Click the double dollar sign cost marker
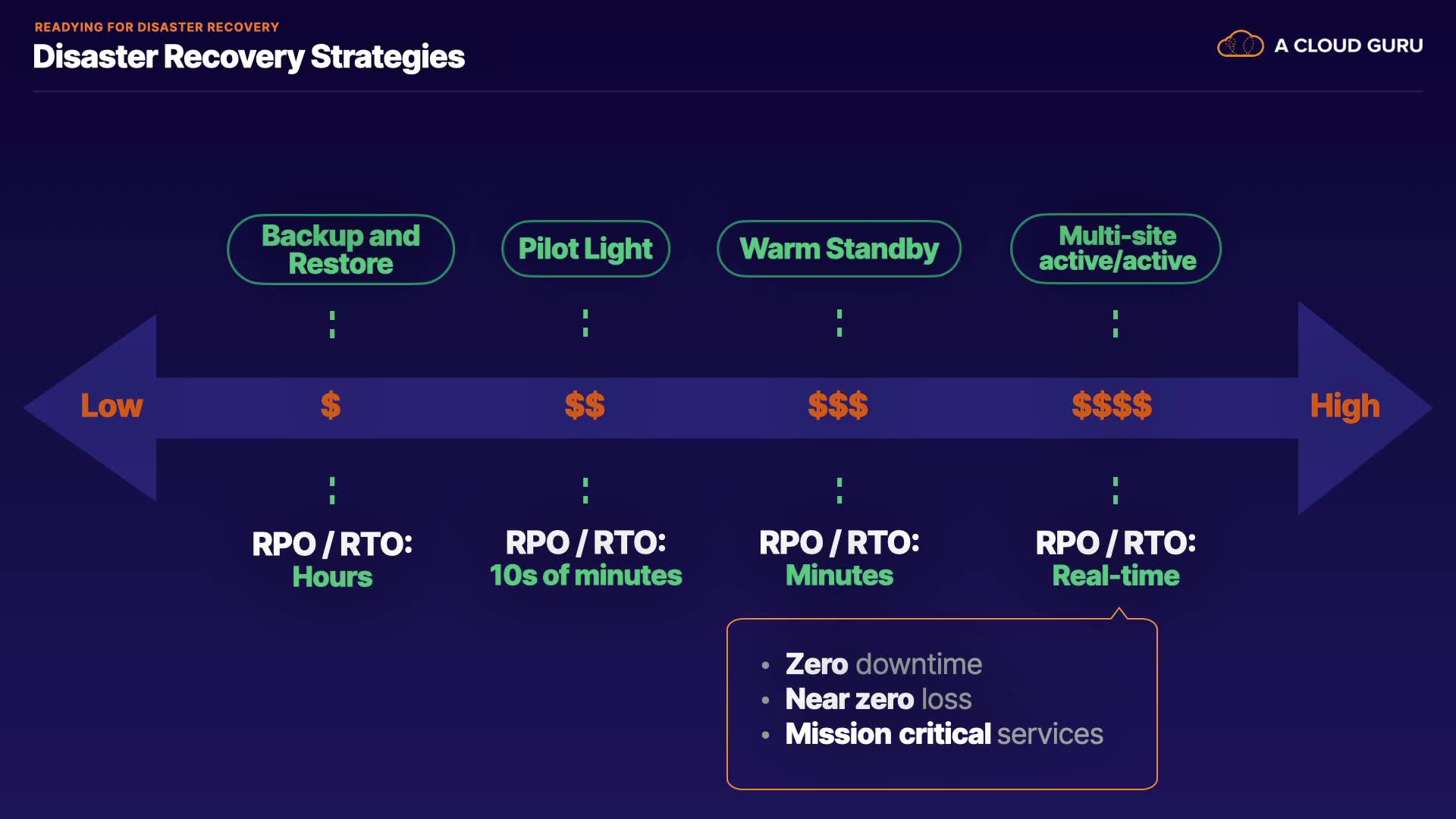 pos(585,406)
